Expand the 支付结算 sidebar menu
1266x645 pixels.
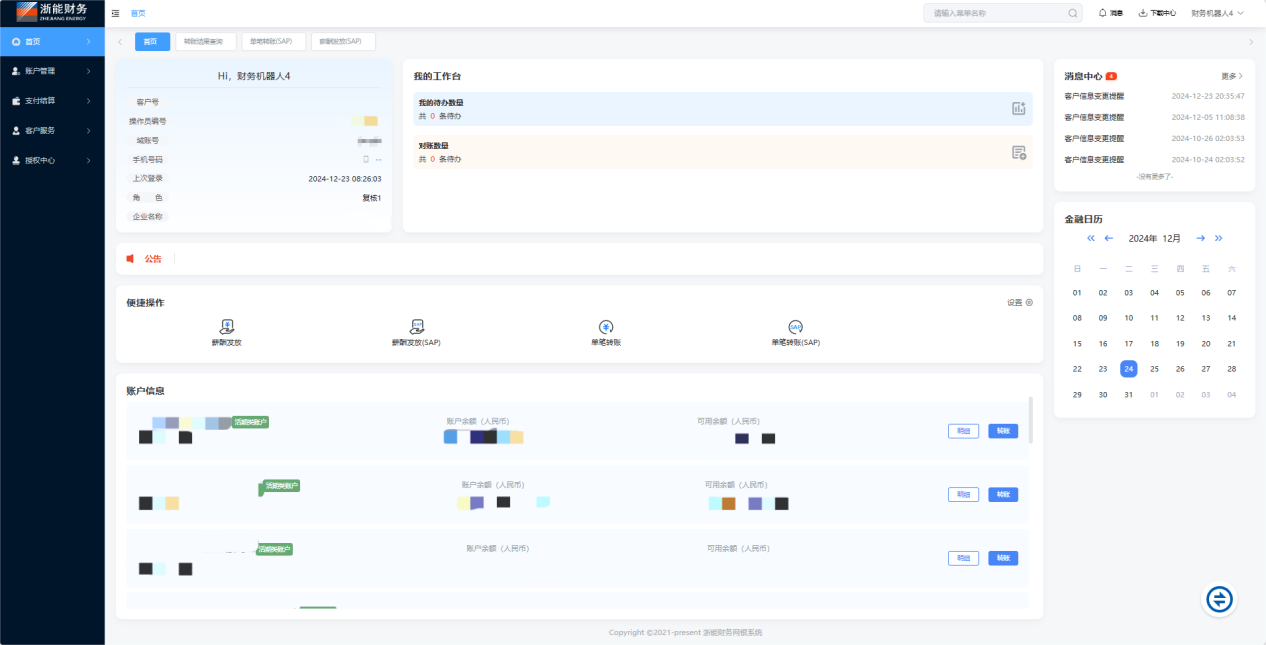click(52, 101)
